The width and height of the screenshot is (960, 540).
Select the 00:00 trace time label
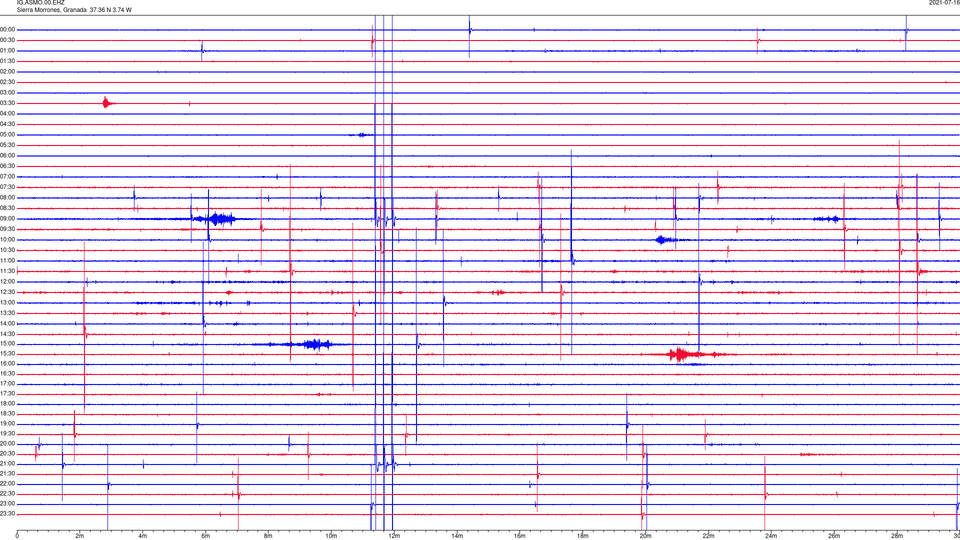pos(8,30)
